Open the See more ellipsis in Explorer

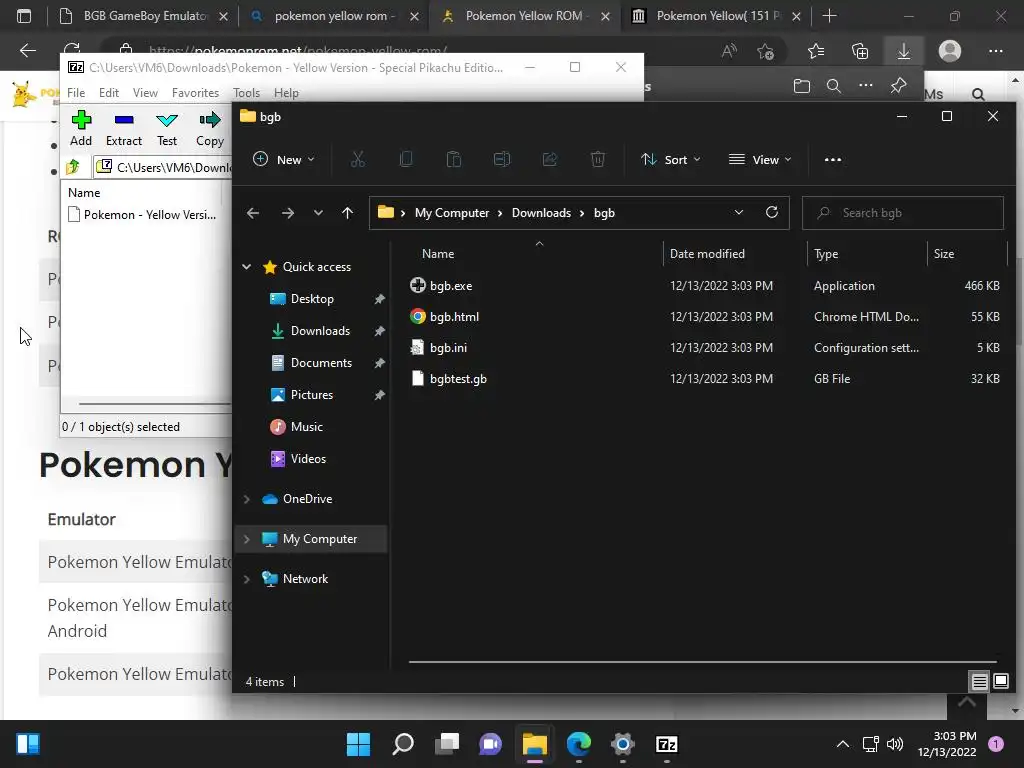(833, 159)
